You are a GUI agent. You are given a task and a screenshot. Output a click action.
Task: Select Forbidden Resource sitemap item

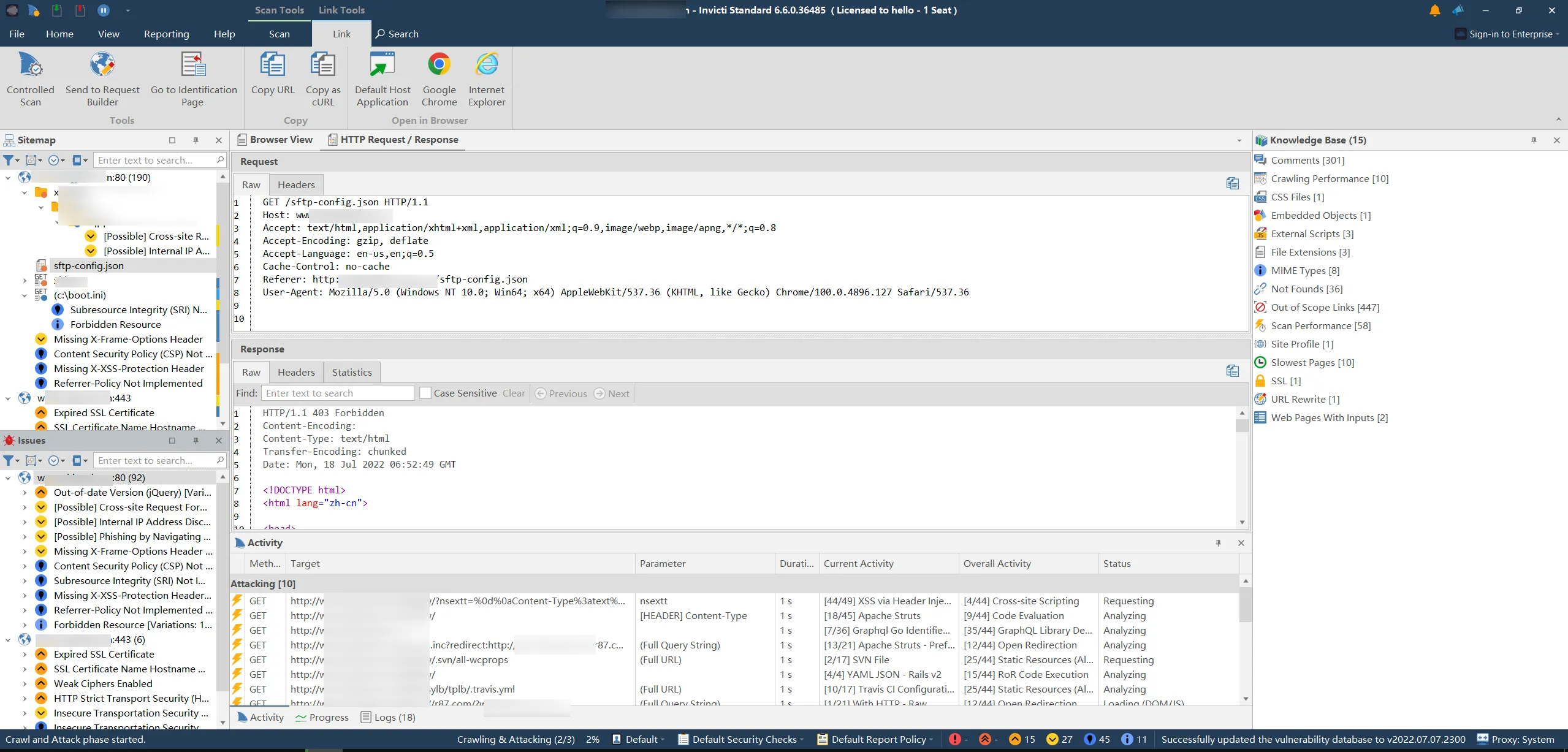pos(115,324)
